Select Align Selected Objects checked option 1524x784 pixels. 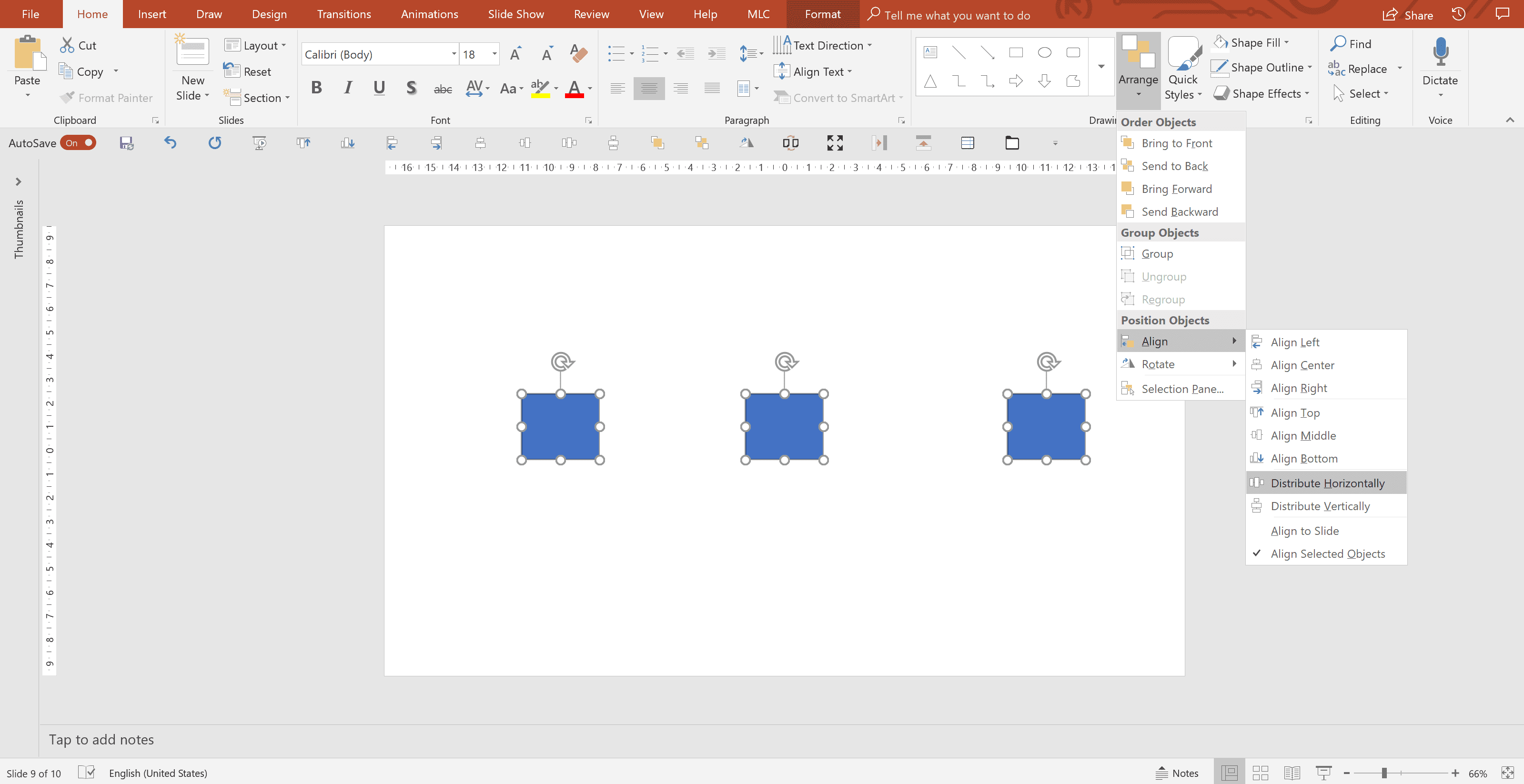tap(1327, 554)
